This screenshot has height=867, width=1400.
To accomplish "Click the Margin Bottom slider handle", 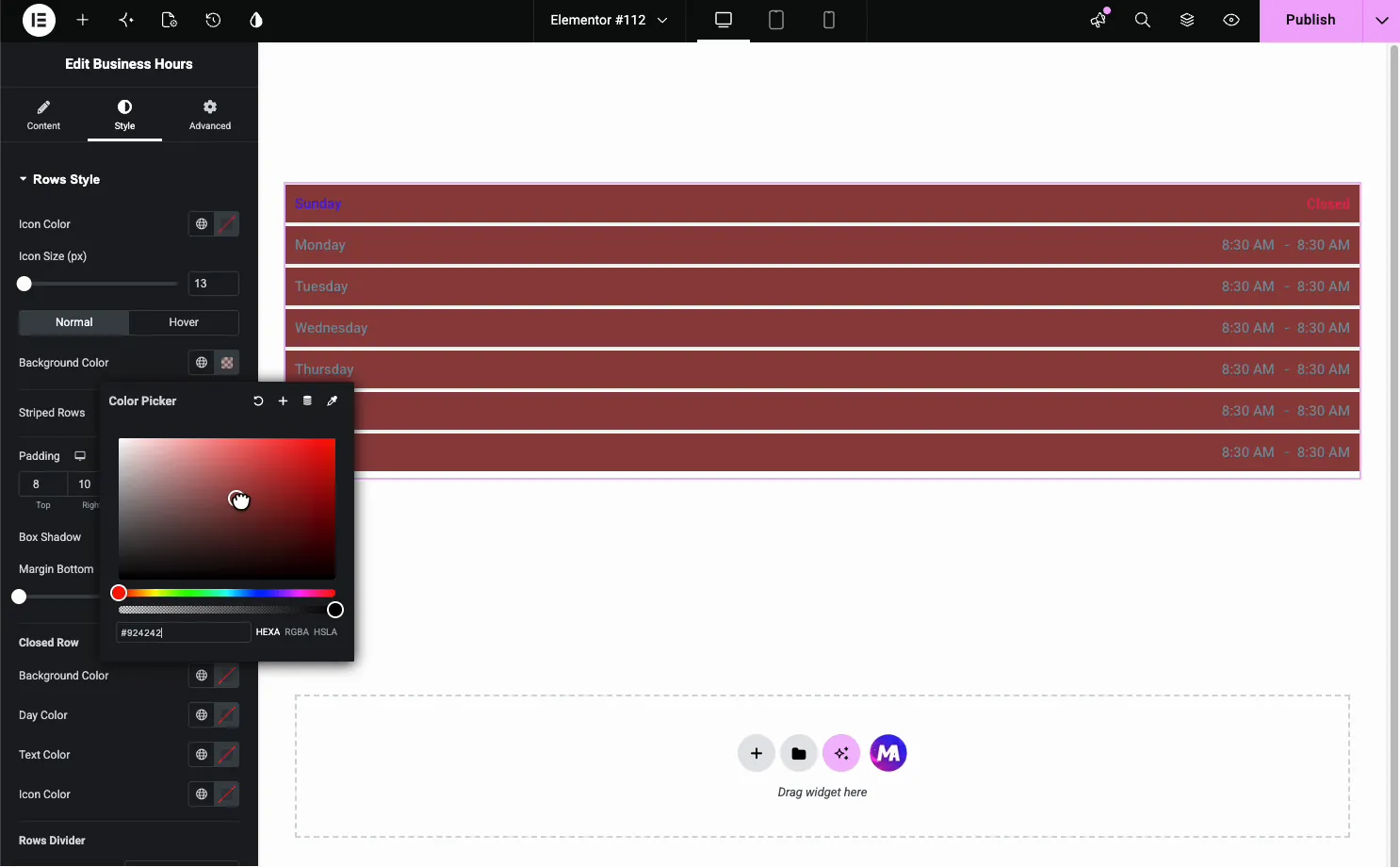I will (19, 597).
